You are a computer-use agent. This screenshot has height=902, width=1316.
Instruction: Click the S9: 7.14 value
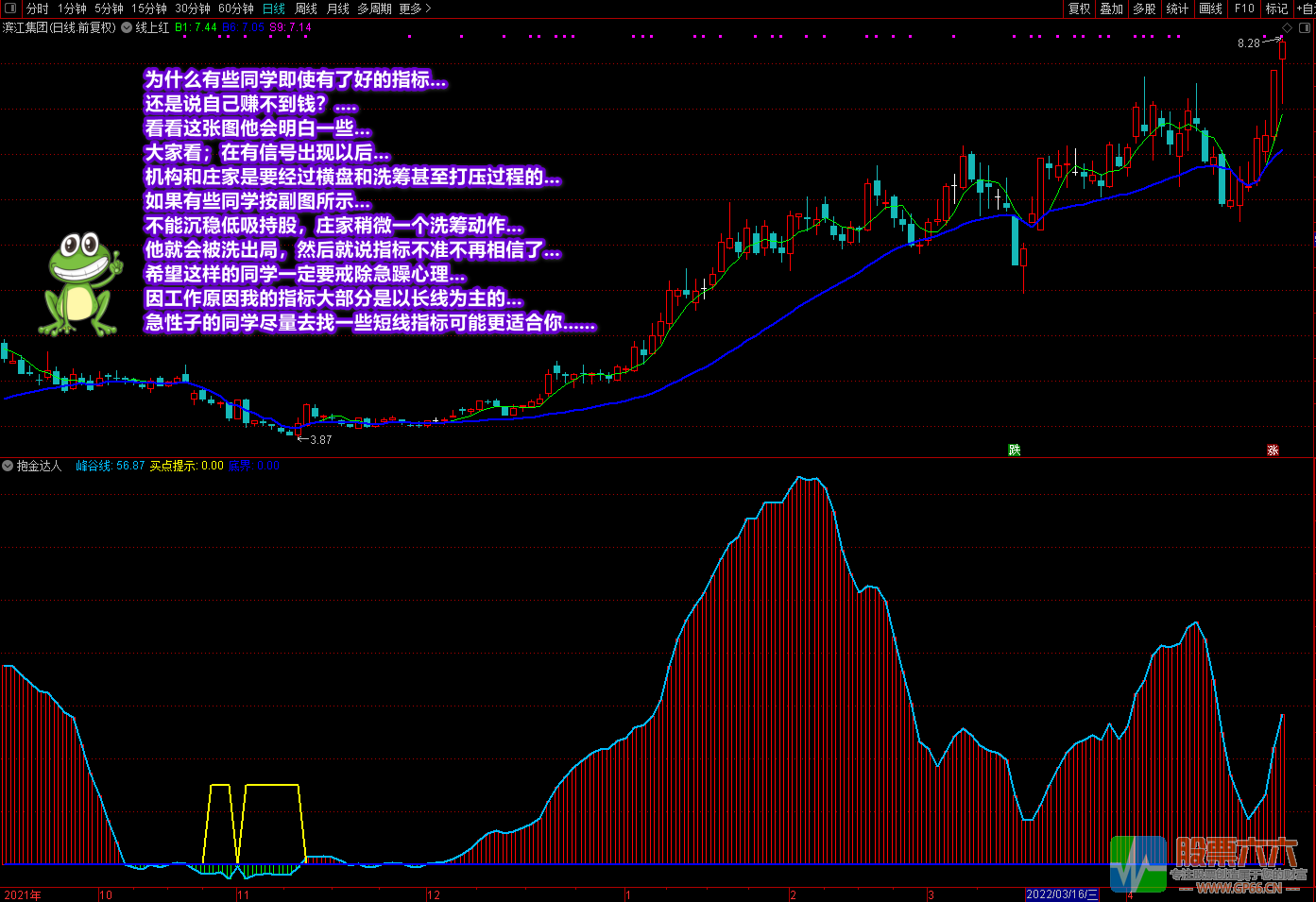click(290, 28)
